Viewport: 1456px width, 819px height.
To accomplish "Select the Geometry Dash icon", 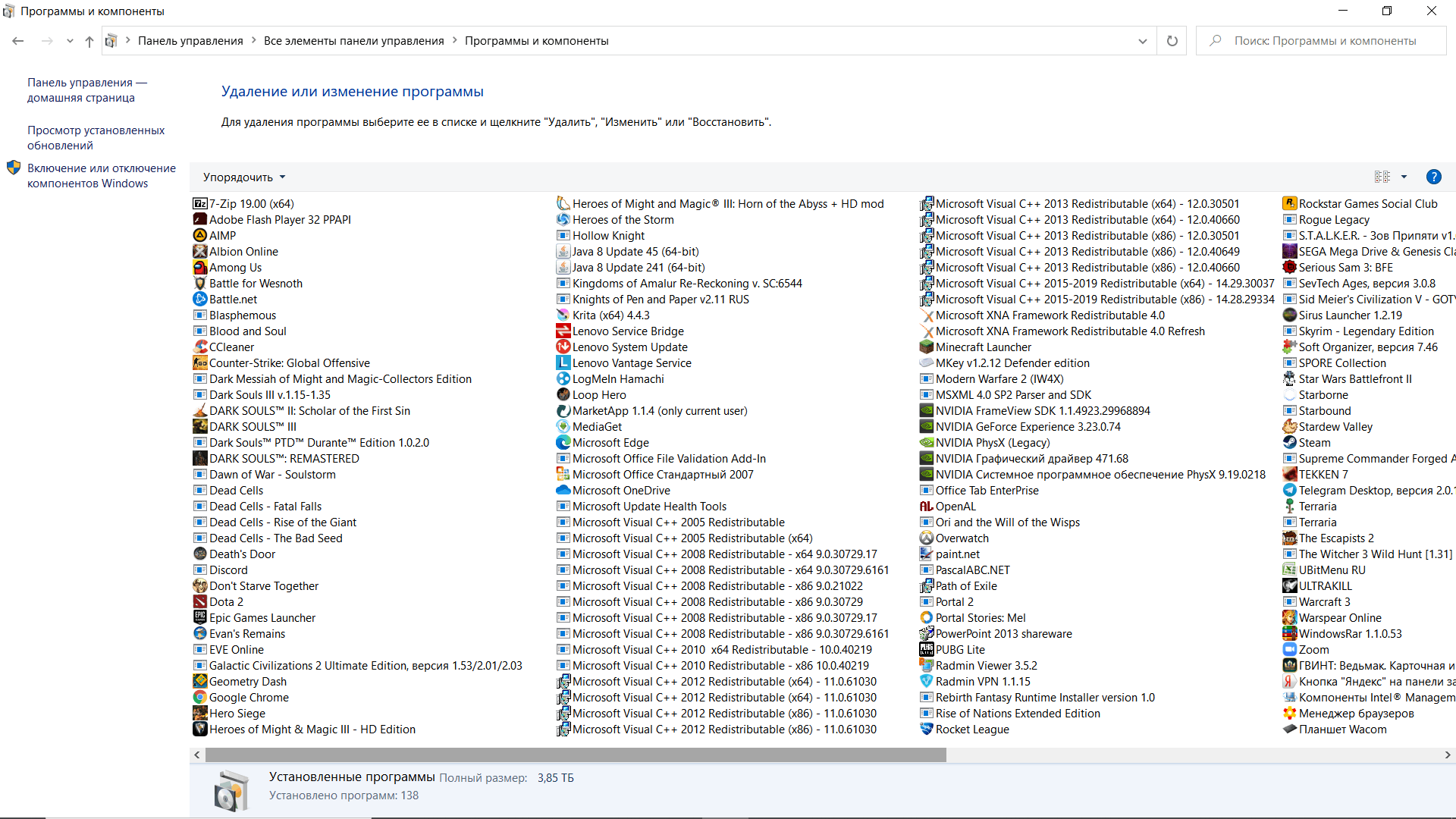I will pos(200,681).
